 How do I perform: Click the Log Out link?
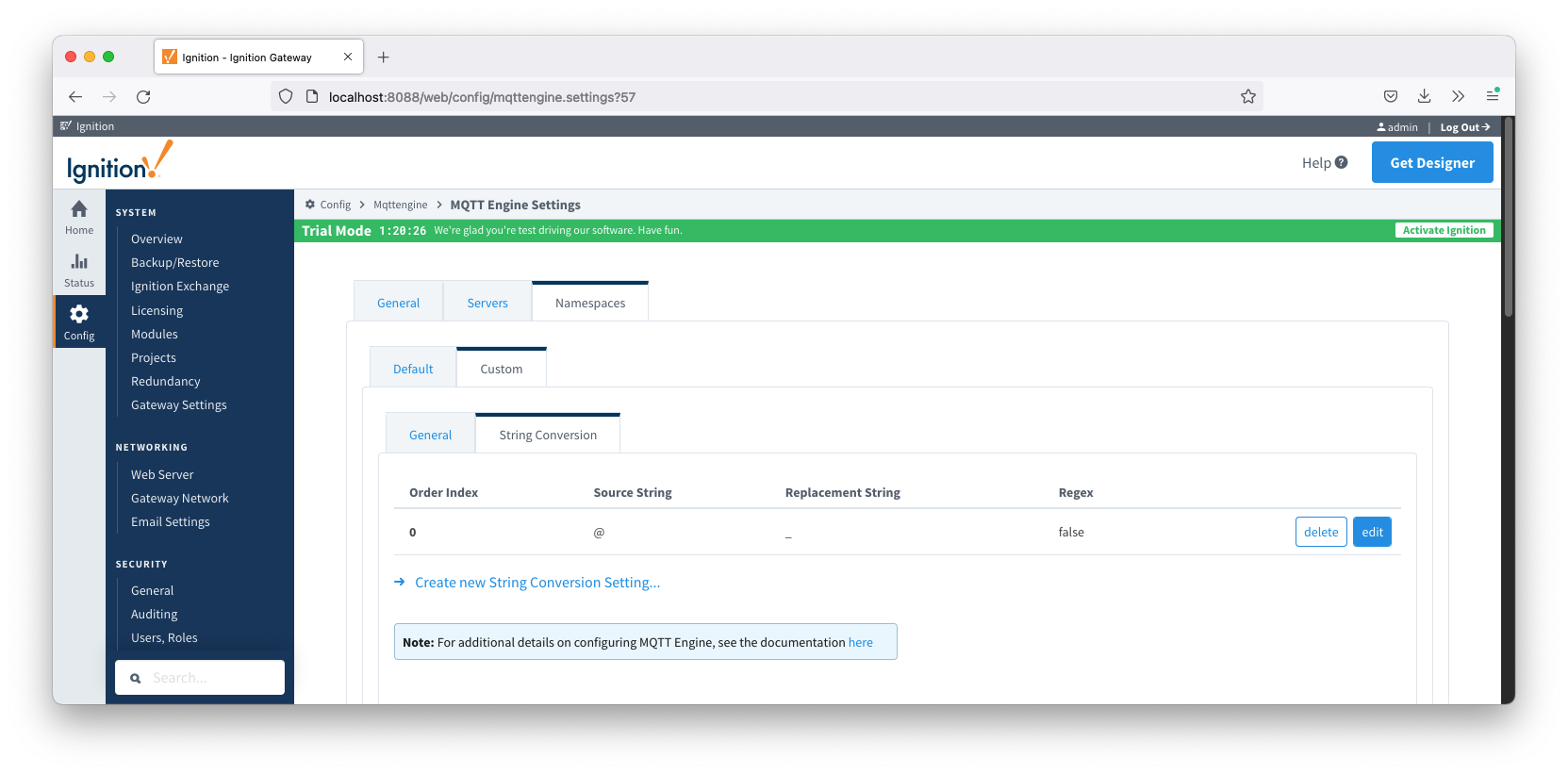[1464, 127]
